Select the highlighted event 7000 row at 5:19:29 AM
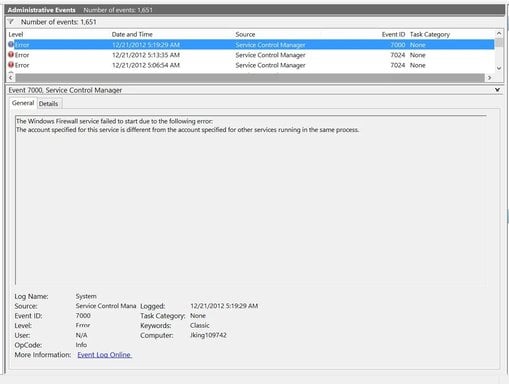The width and height of the screenshot is (509, 384). pyautogui.click(x=251, y=45)
